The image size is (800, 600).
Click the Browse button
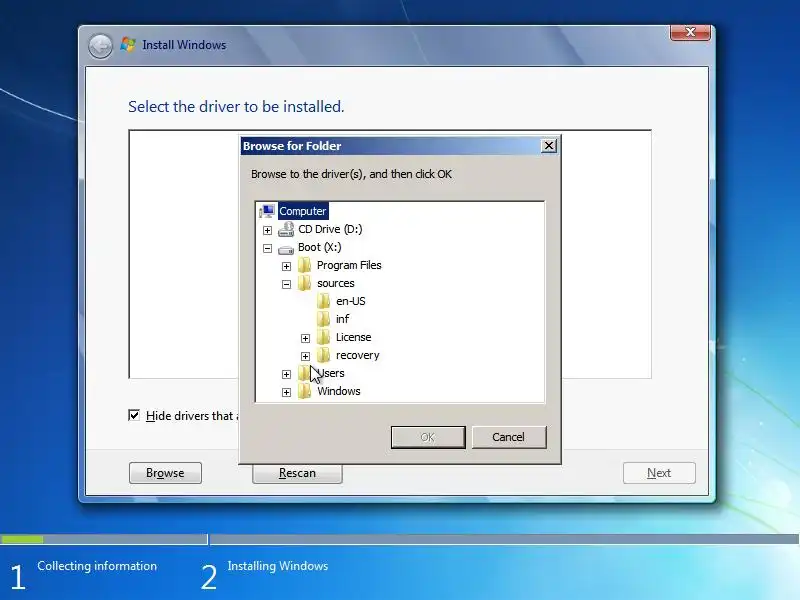tap(165, 473)
